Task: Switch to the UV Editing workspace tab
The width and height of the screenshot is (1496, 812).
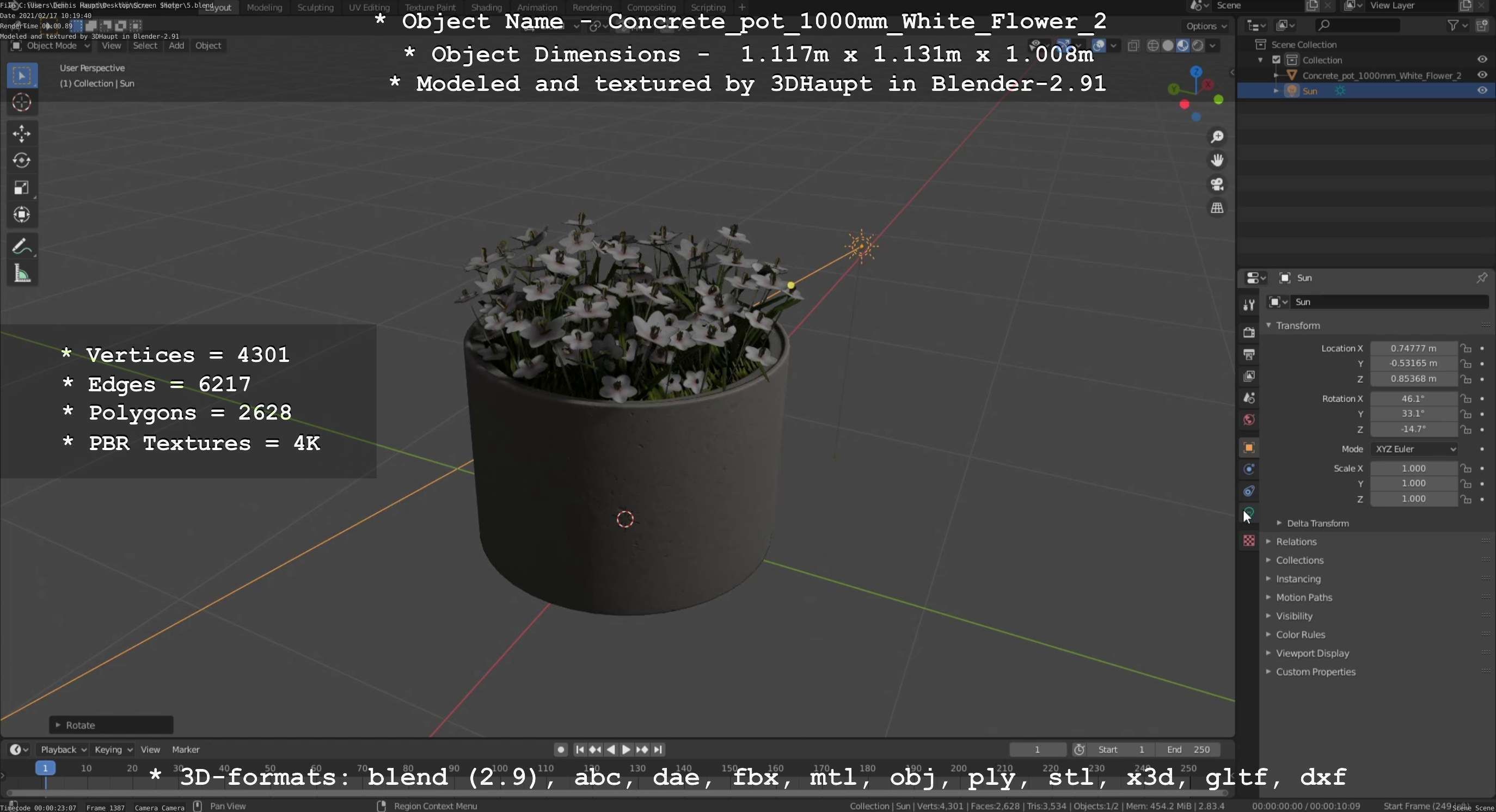Action: [x=369, y=8]
